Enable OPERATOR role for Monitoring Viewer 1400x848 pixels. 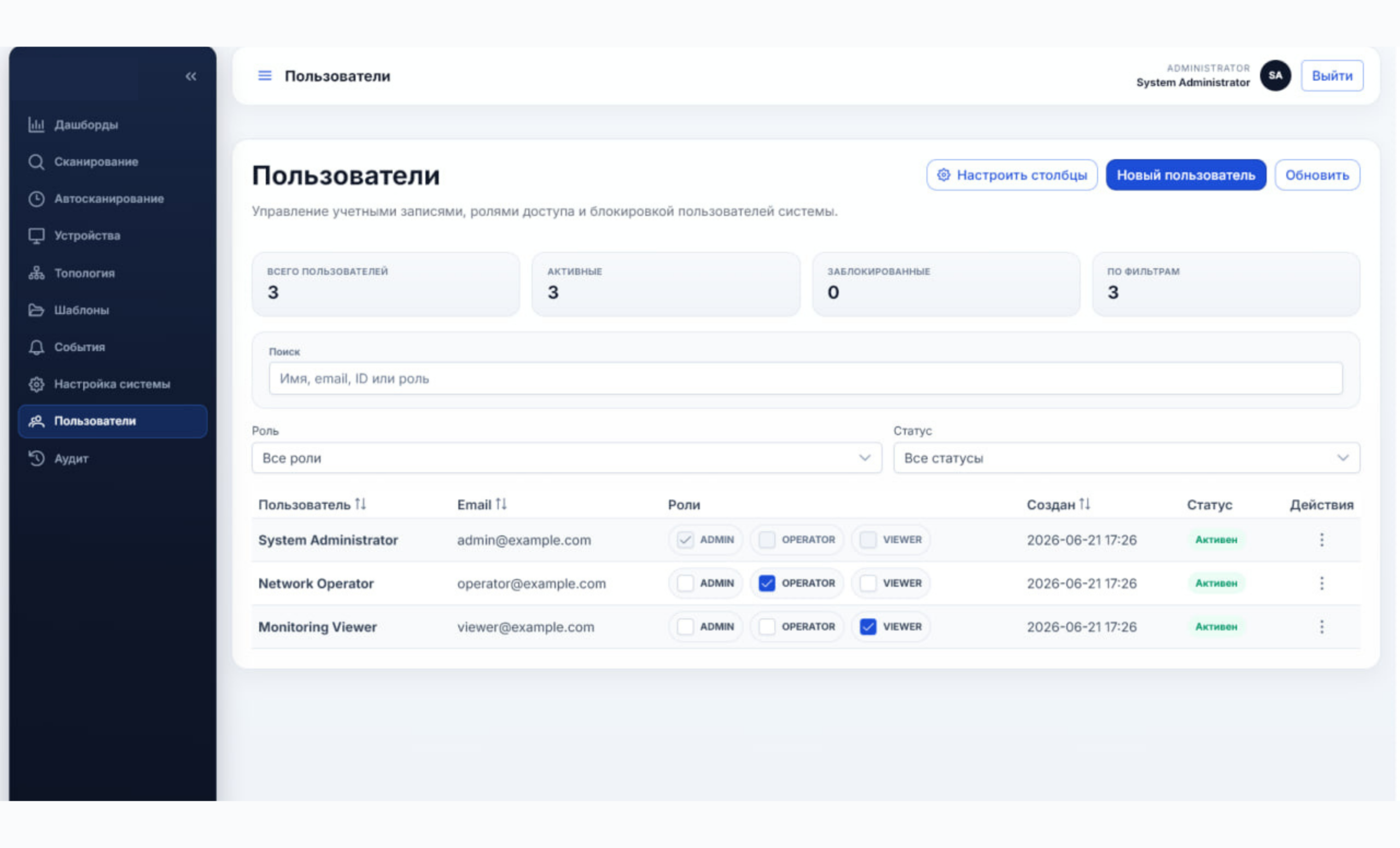767,627
